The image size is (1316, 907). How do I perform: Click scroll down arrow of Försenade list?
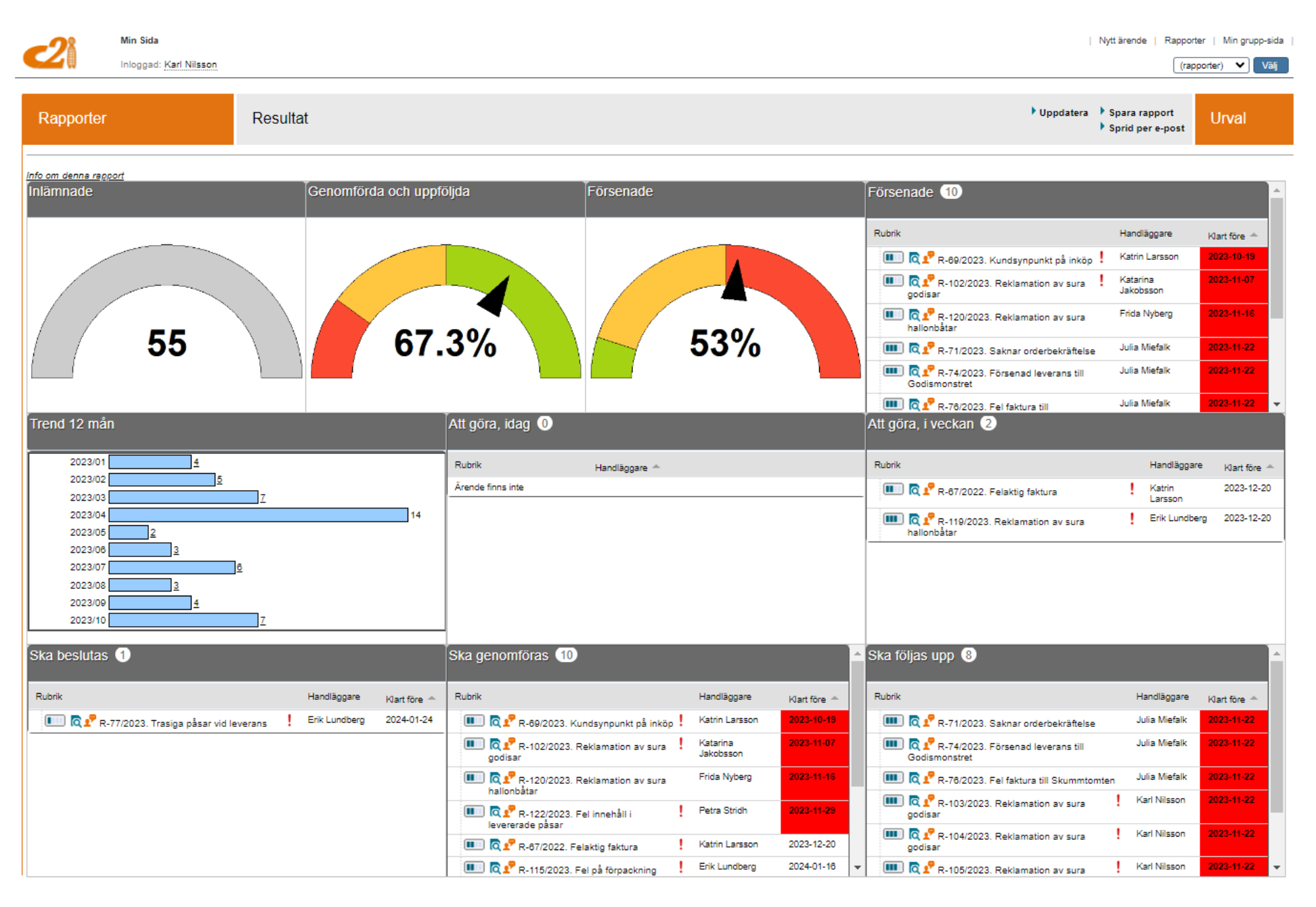pyautogui.click(x=1277, y=404)
